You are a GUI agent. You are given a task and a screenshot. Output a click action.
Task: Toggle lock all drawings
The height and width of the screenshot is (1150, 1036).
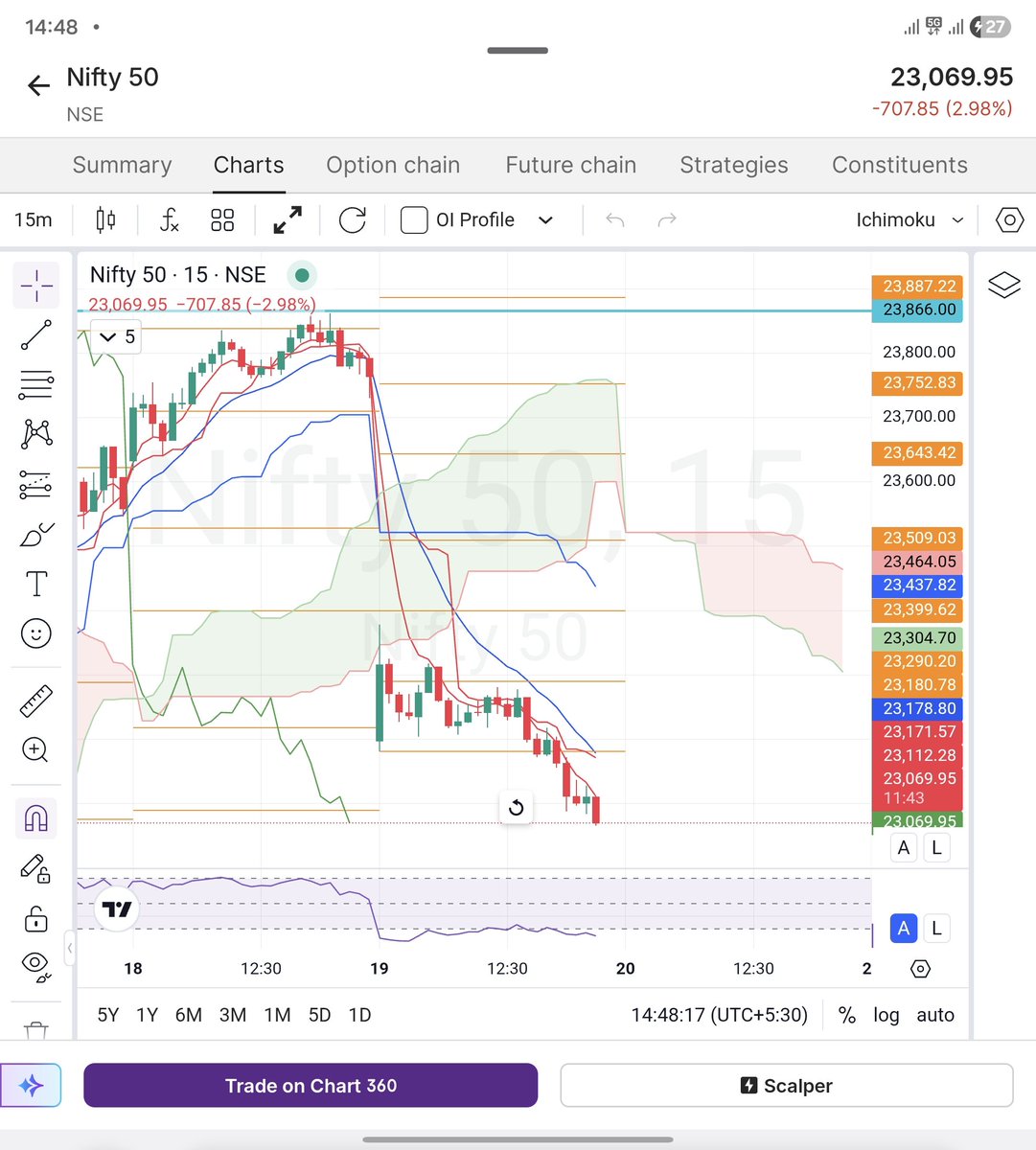pyautogui.click(x=36, y=919)
